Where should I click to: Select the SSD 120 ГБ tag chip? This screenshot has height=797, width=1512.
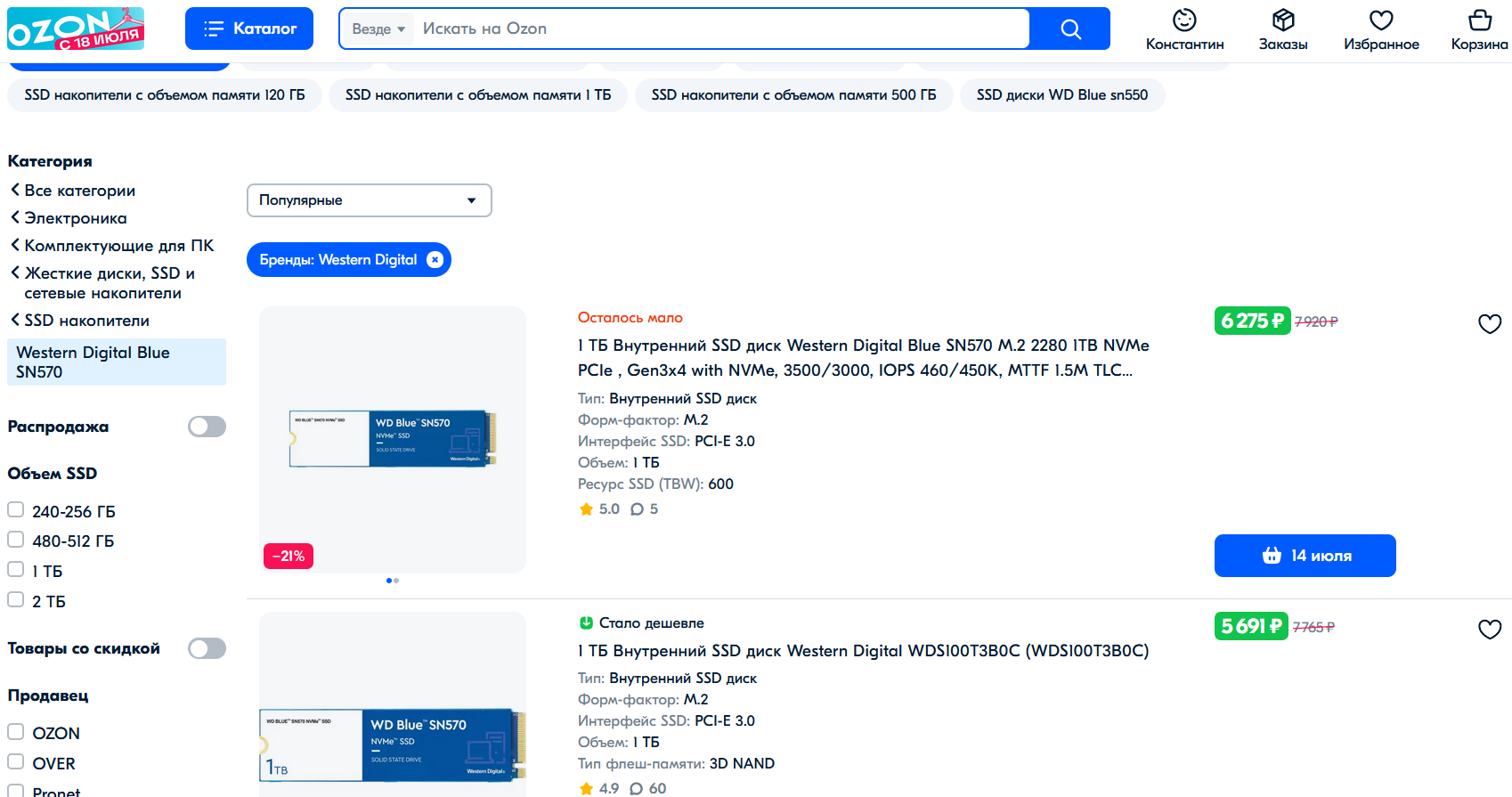tap(165, 95)
